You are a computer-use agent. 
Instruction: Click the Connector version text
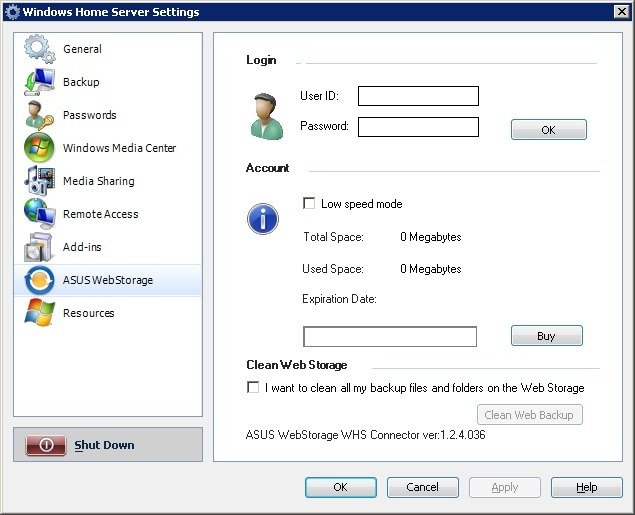coord(365,435)
